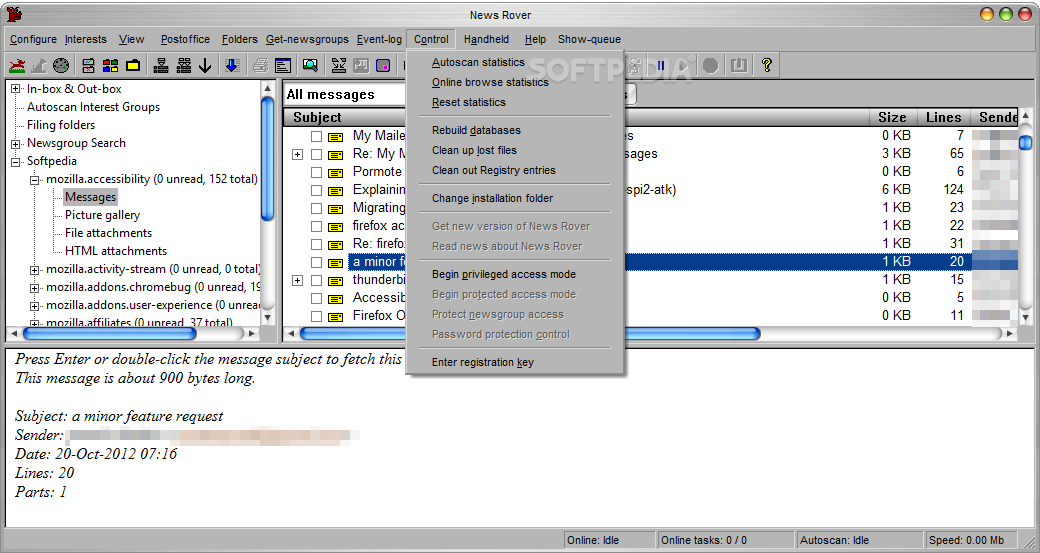Click the blue pause toolbar icon

[x=661, y=65]
